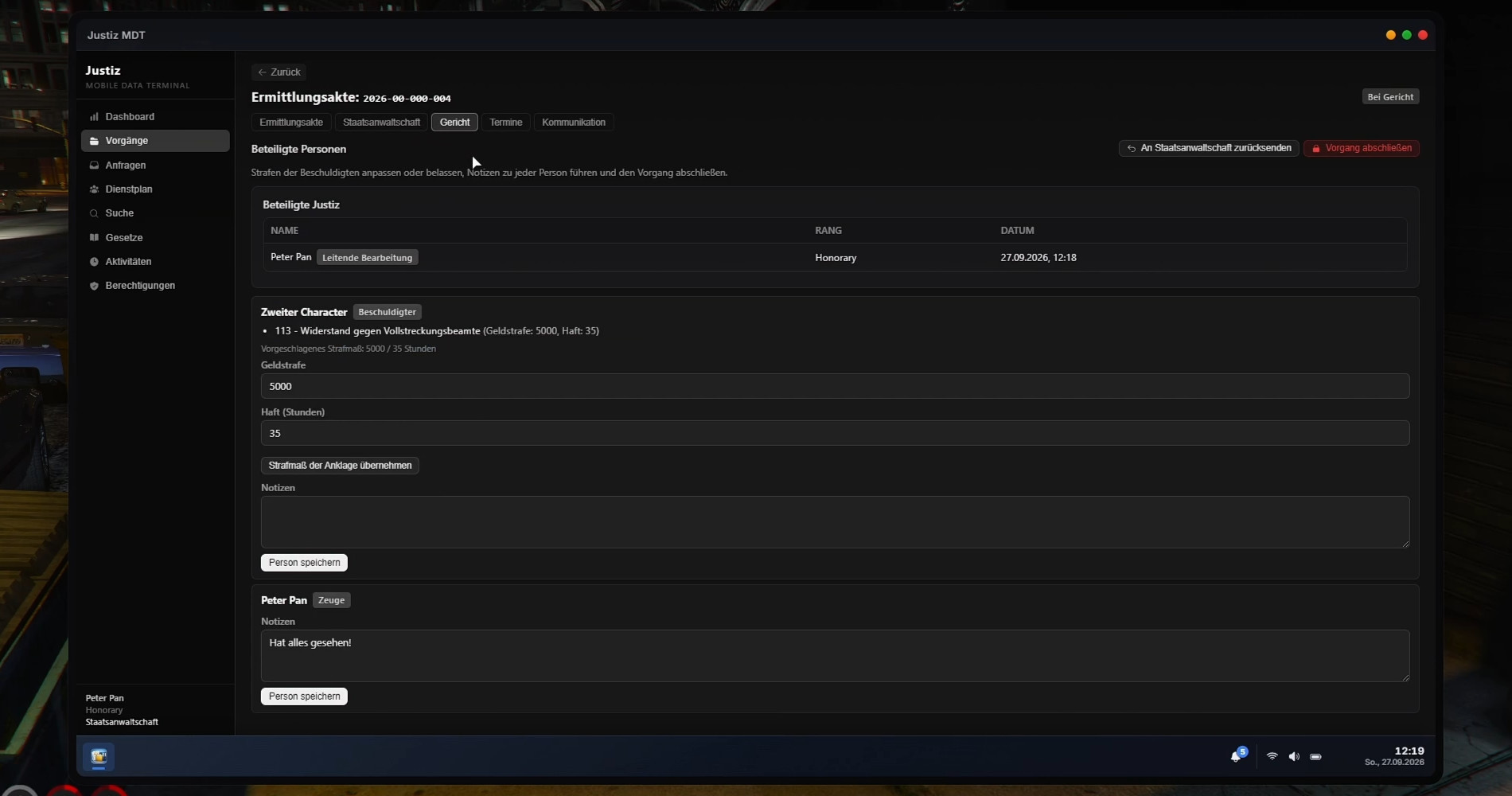Click Strafmaß der Anklage übernehmen
Screen dimensions: 1512x796
(340, 466)
